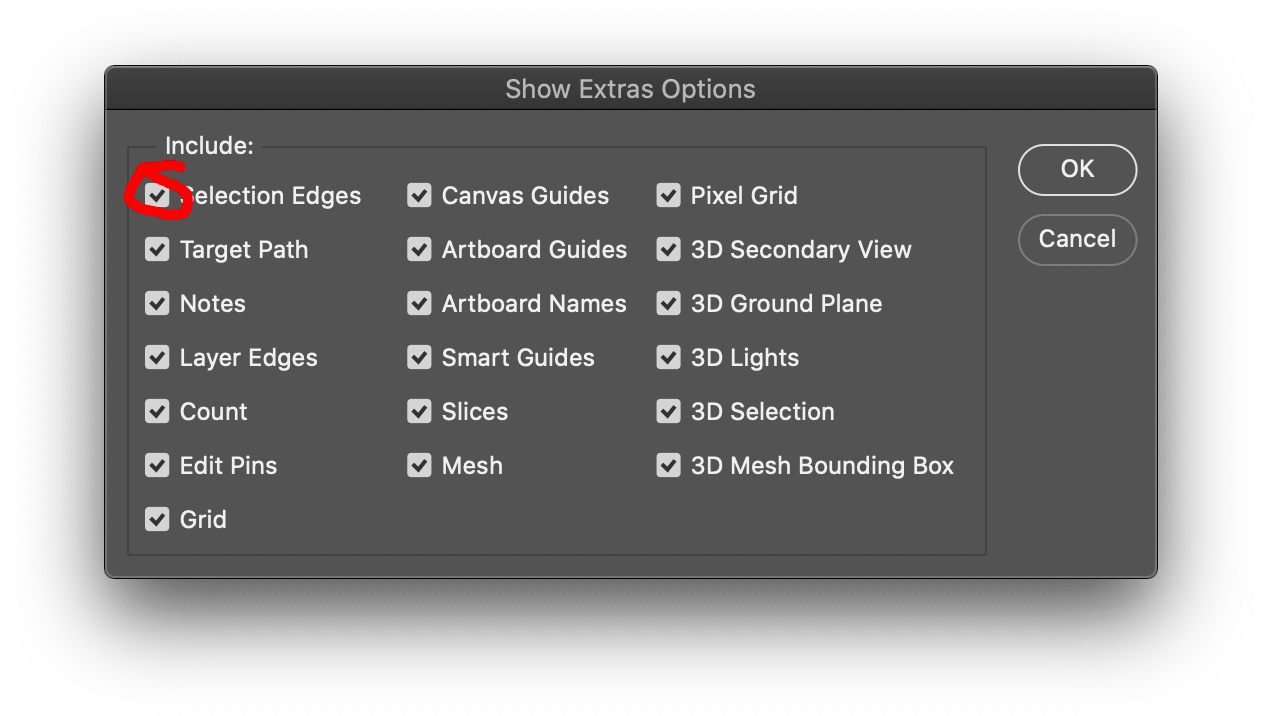Toggle the Notes checkbox
1262x716 pixels.
(157, 303)
